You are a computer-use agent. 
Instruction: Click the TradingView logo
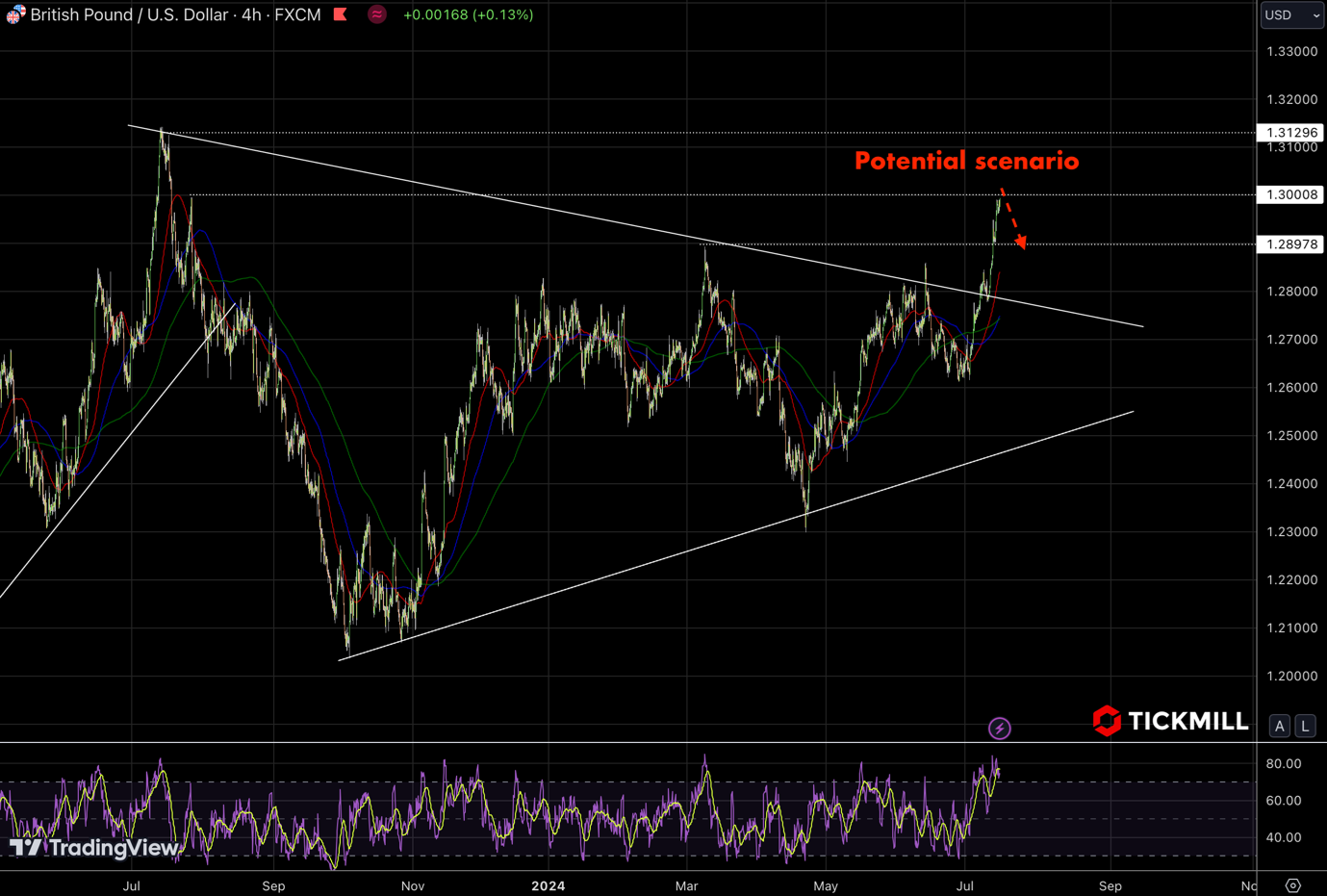coord(94,848)
